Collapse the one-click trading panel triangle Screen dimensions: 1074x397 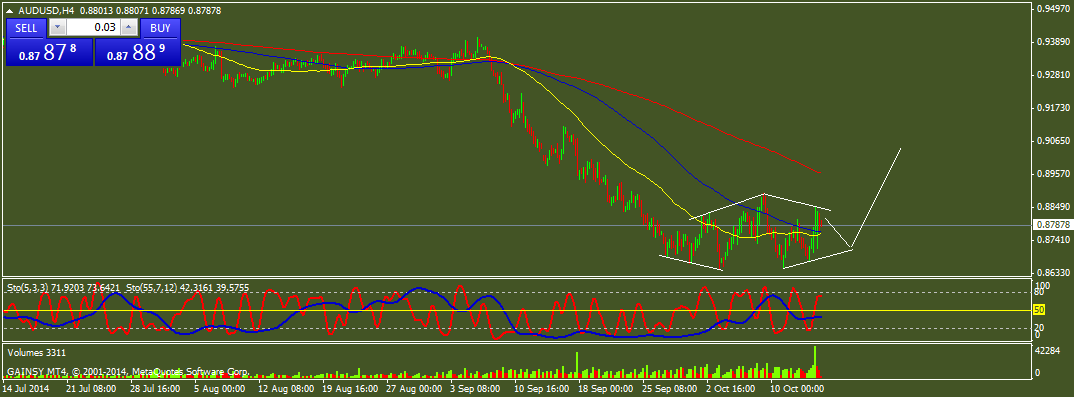point(11,10)
